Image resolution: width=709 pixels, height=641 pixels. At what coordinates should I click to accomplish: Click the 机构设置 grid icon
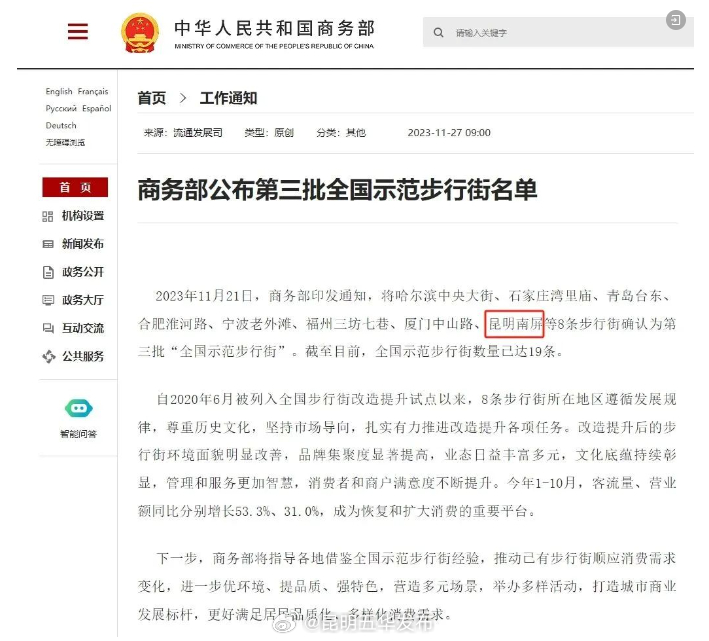click(x=47, y=217)
